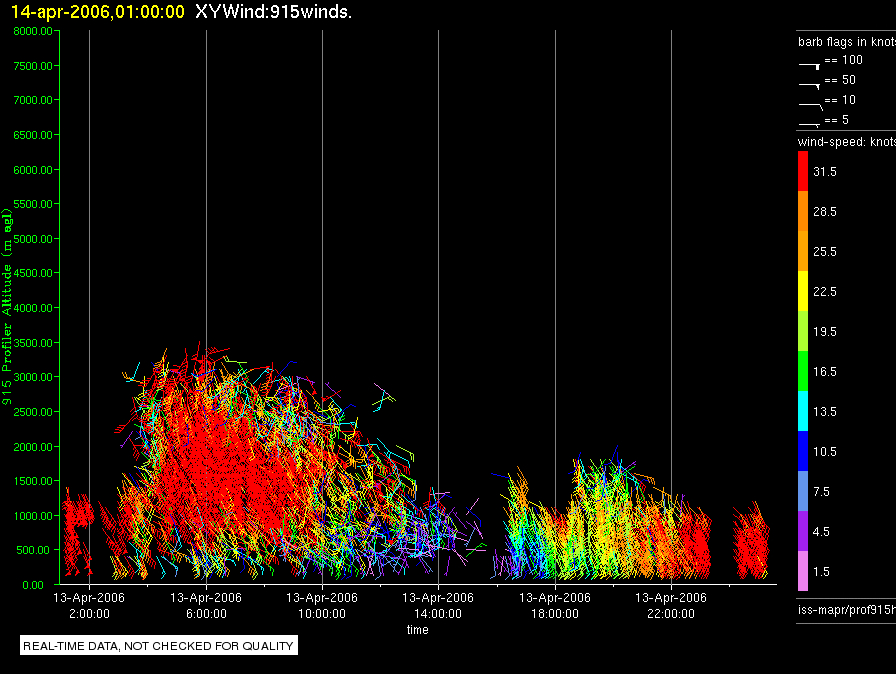Select the yellow 22.5 knots color band

(803, 291)
